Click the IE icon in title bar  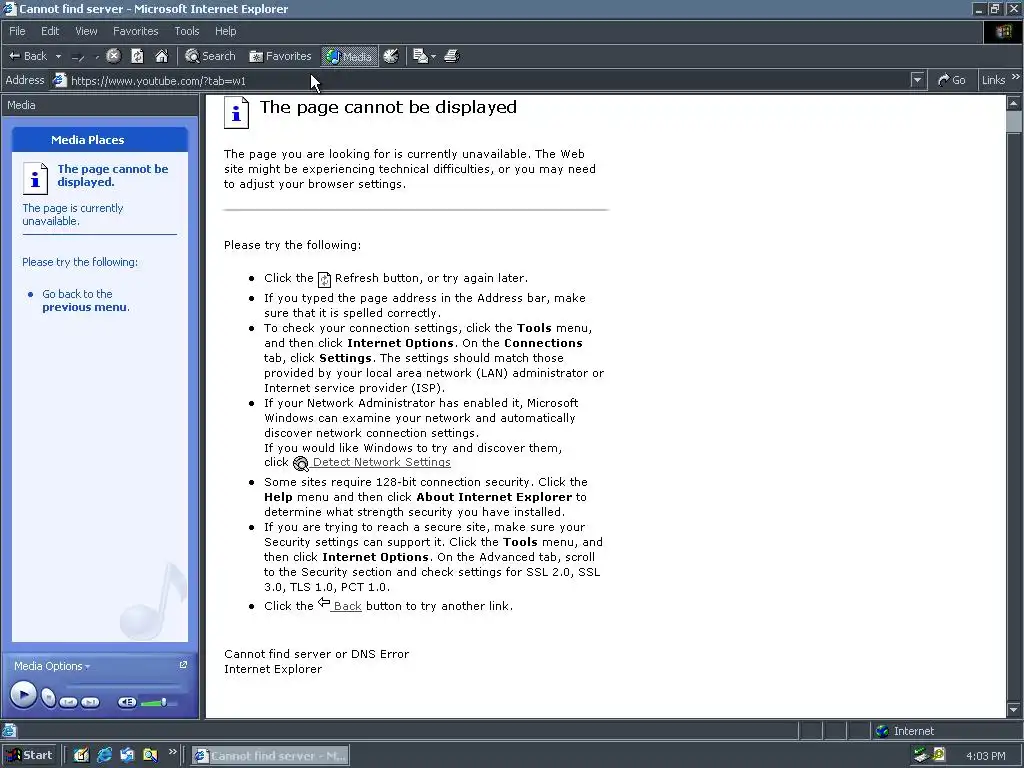point(9,8)
